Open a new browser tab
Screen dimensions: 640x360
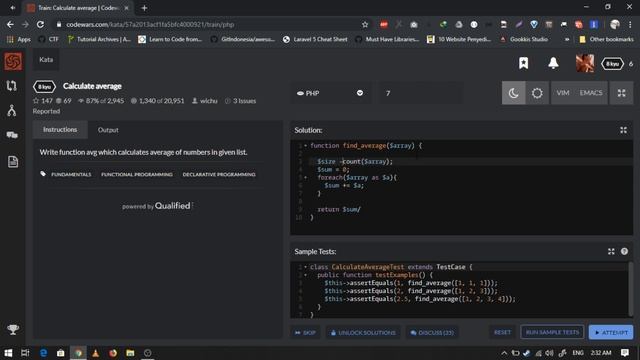(x=144, y=8)
